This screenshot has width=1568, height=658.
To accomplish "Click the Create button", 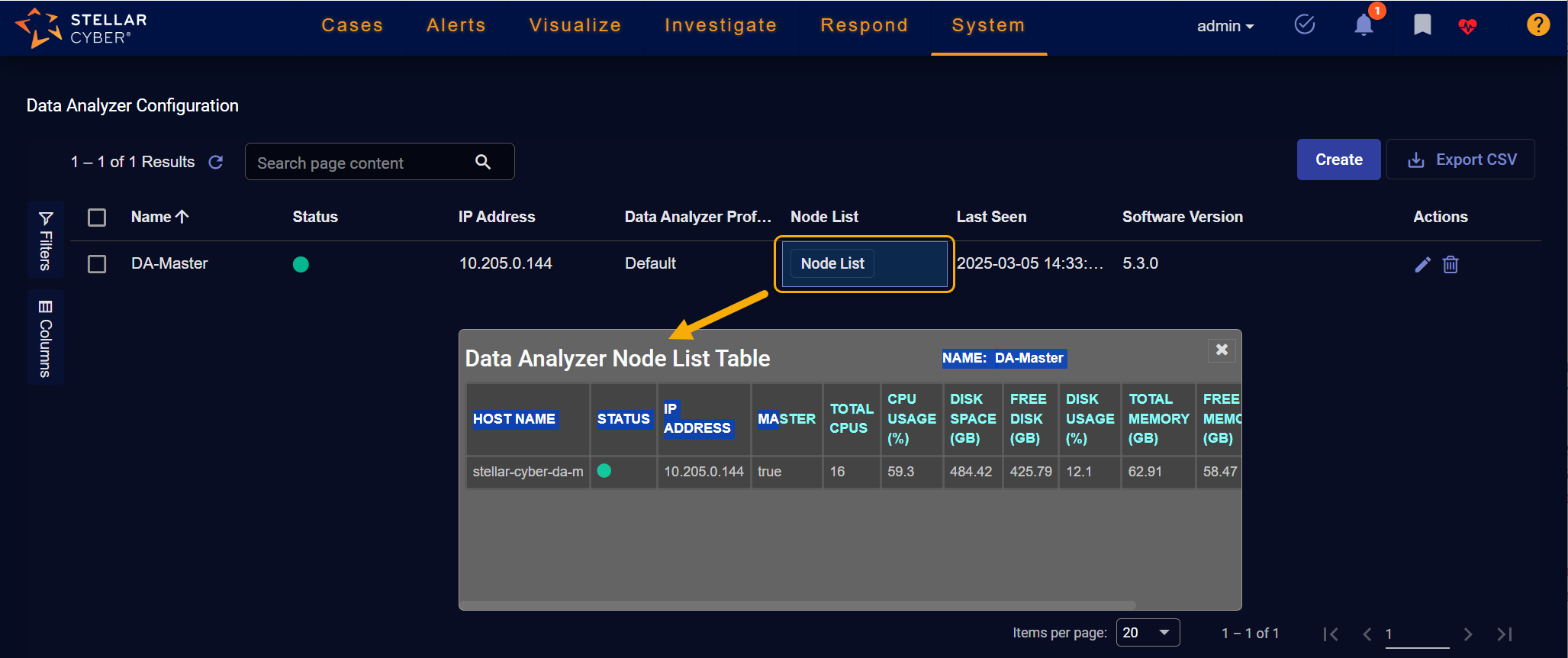I will click(1338, 160).
